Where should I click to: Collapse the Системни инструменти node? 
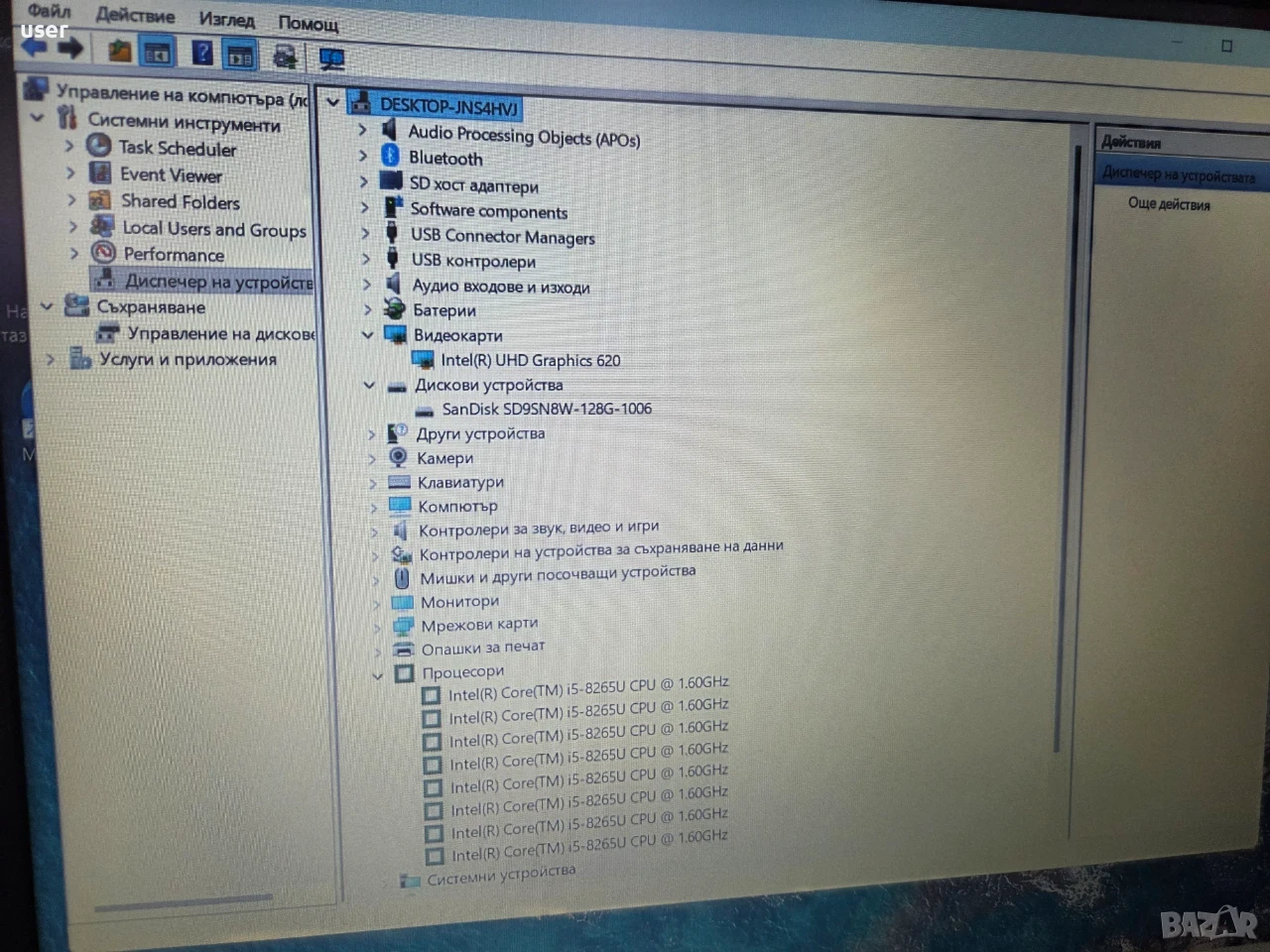38,117
